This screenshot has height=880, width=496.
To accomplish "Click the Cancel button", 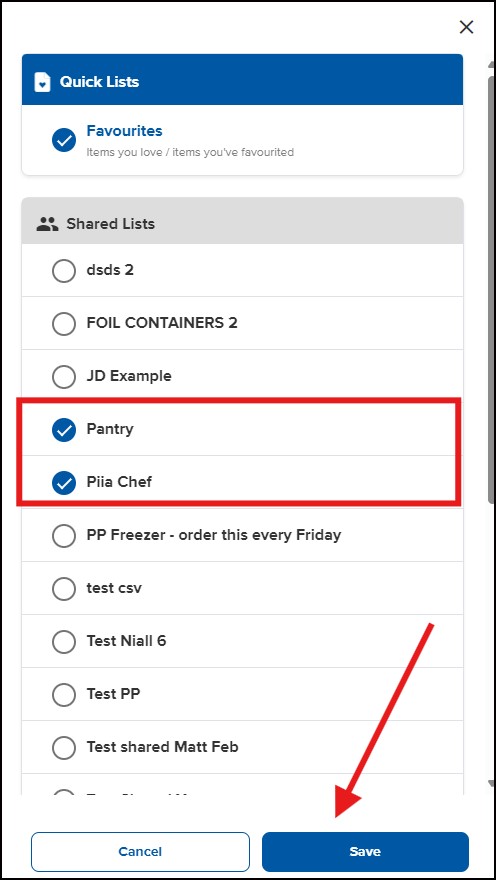I will click(140, 851).
